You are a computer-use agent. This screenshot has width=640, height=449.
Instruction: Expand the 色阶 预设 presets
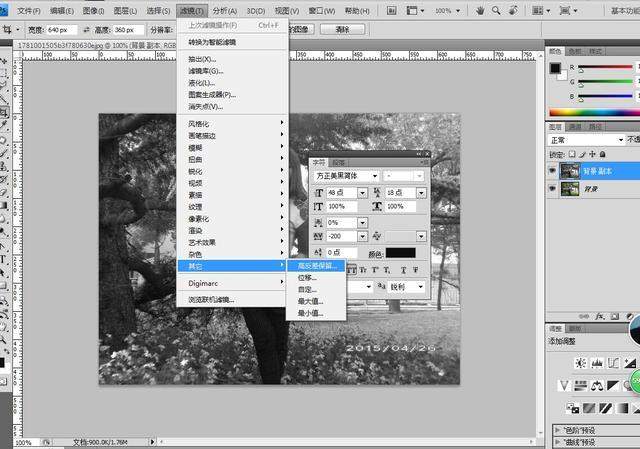558,430
